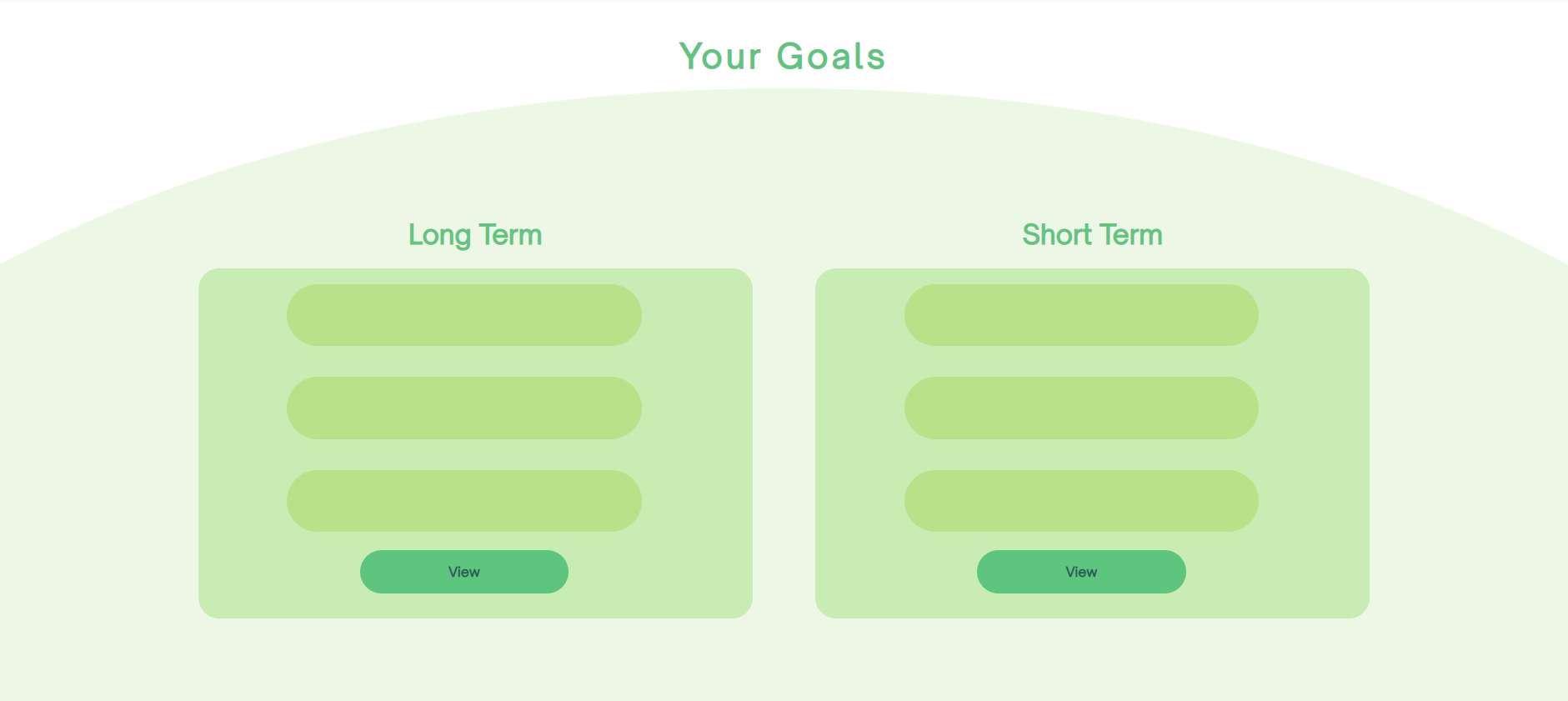
Task: Open Short Term goals with View button
Action: pos(1081,572)
